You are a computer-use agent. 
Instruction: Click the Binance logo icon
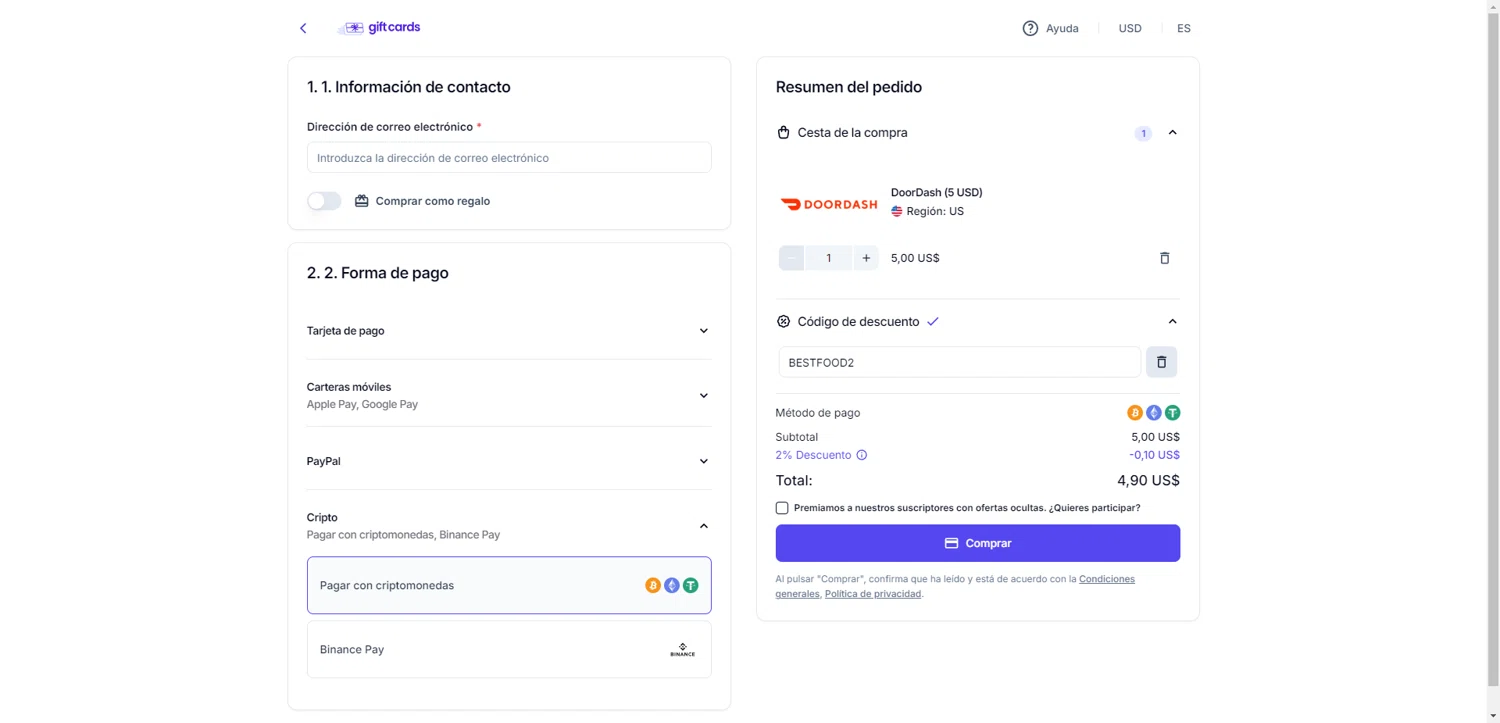pos(683,650)
